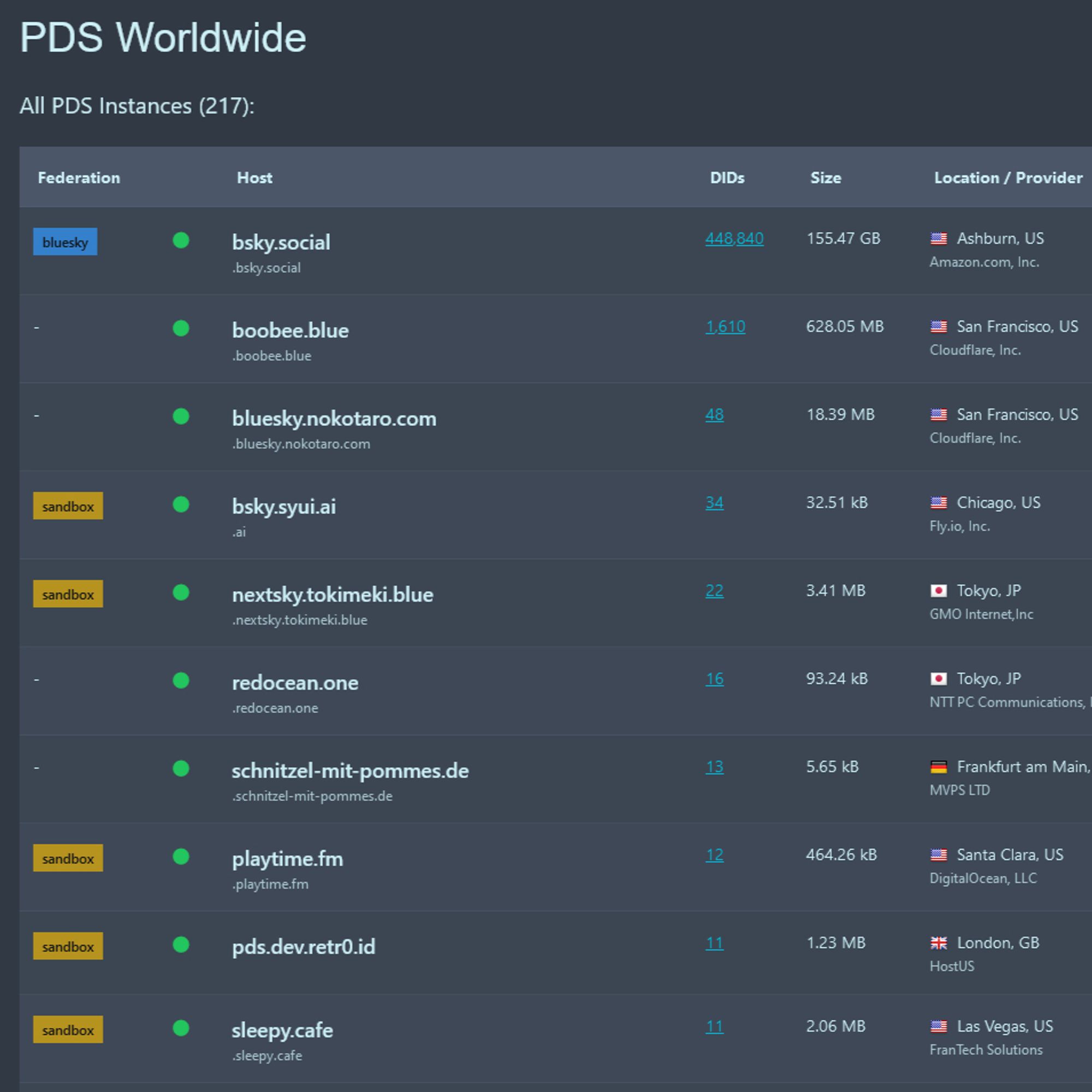This screenshot has width=1092, height=1092.
Task: Click the 628.05 MB size value
Action: tap(845, 327)
